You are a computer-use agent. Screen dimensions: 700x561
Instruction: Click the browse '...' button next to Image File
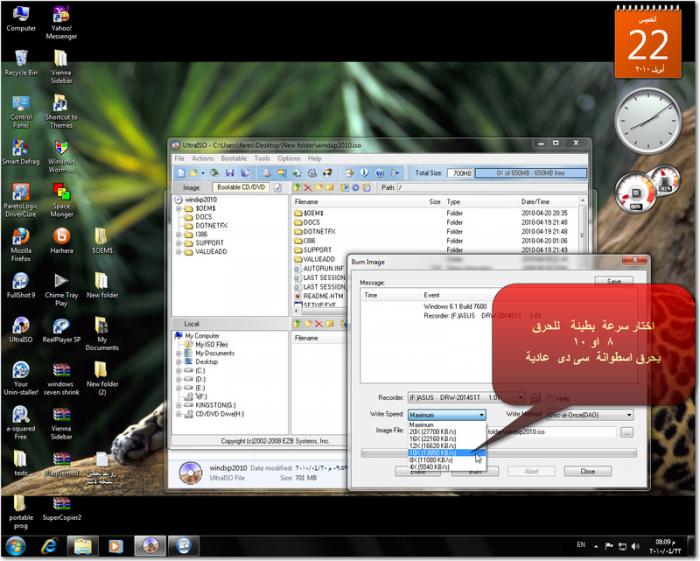(627, 432)
